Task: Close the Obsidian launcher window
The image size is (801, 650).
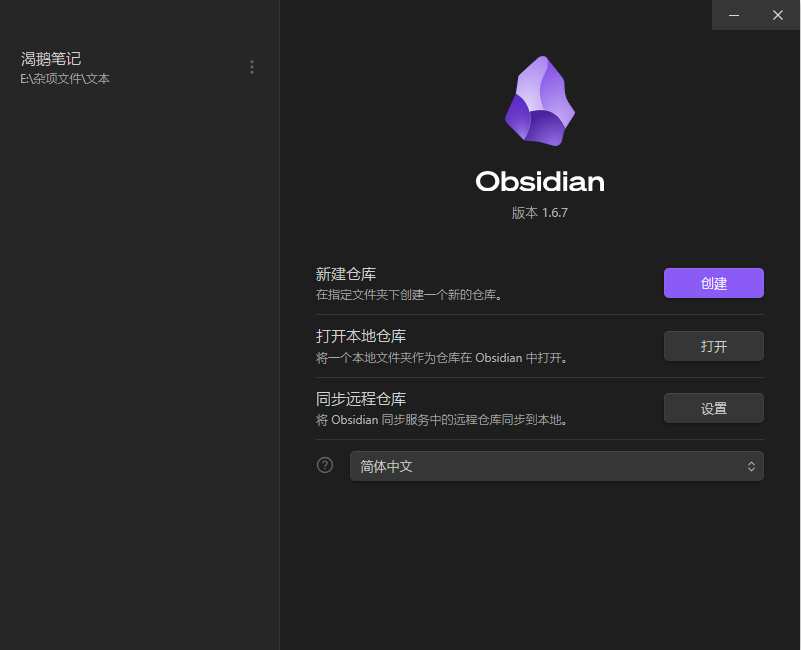Action: point(778,15)
